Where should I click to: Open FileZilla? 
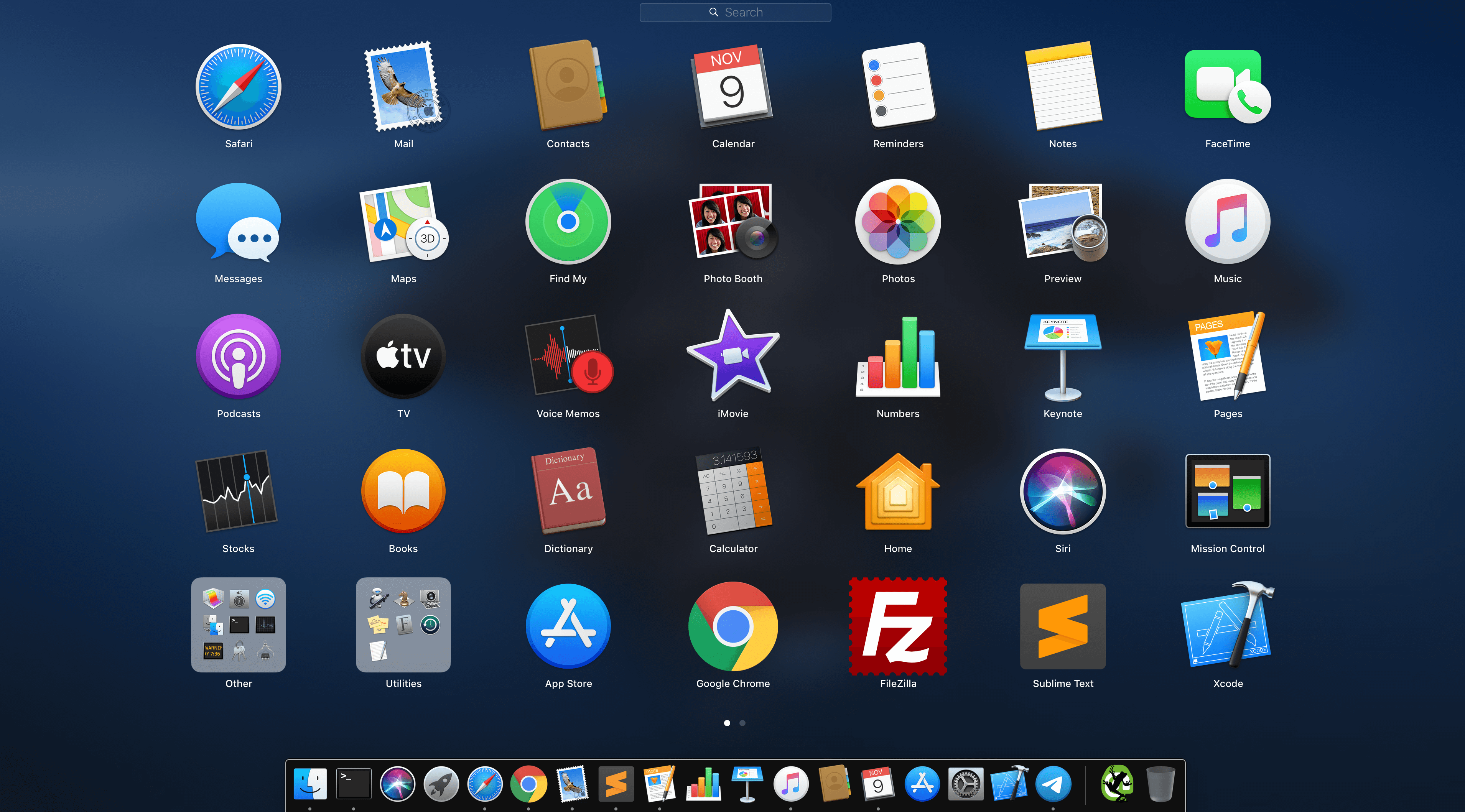pyautogui.click(x=898, y=626)
